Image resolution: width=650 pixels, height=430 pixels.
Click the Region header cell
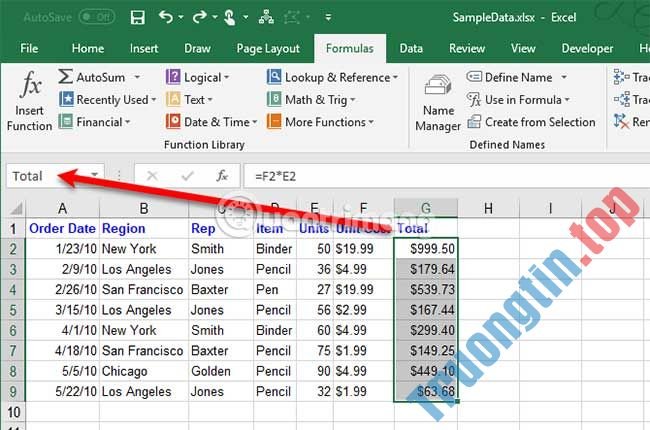(144, 228)
